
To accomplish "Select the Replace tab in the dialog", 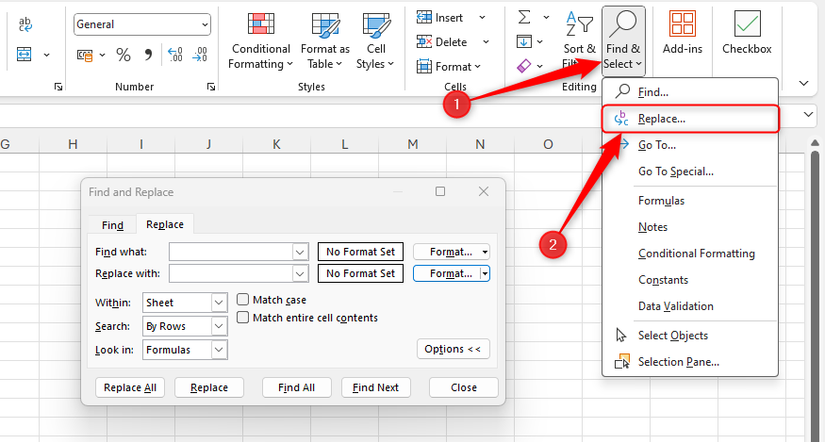I will point(165,224).
